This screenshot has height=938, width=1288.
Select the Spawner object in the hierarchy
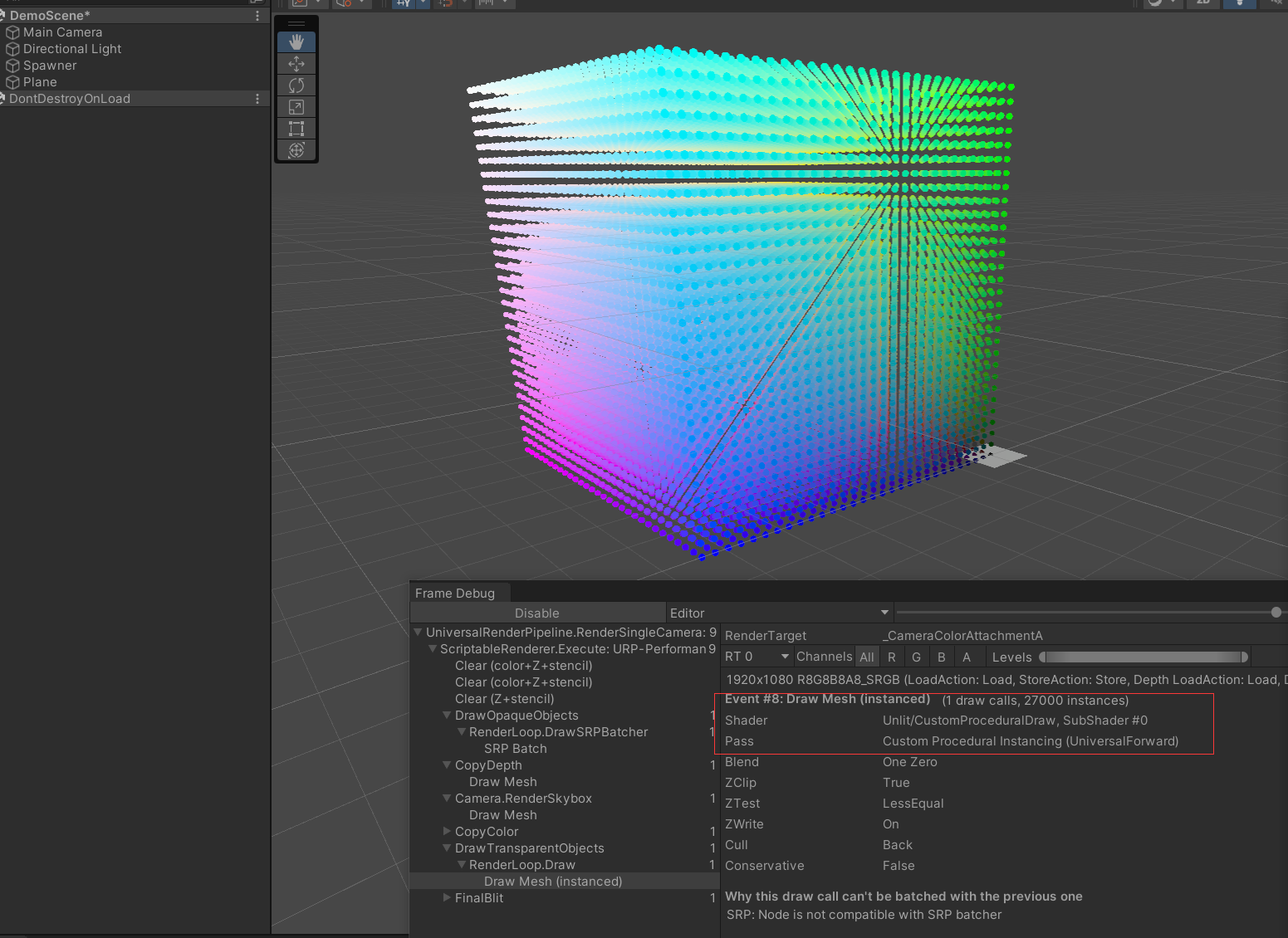51,65
